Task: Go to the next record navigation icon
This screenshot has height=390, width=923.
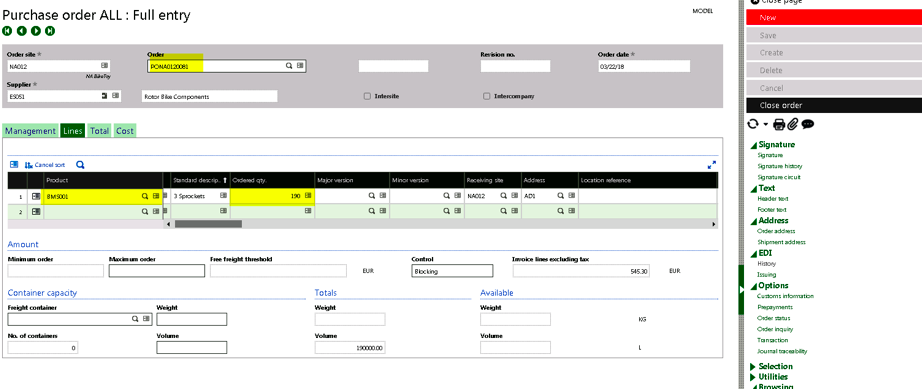Action: pyautogui.click(x=36, y=31)
